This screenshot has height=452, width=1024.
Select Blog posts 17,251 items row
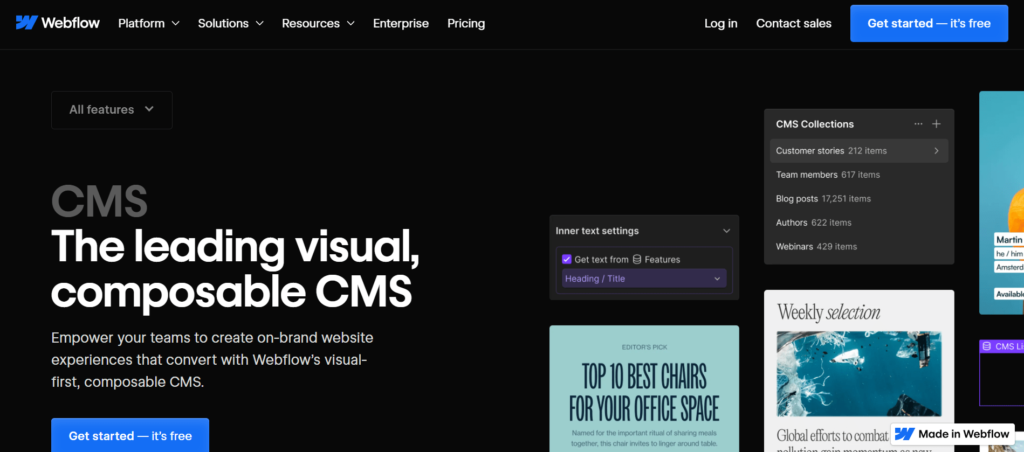(x=859, y=199)
